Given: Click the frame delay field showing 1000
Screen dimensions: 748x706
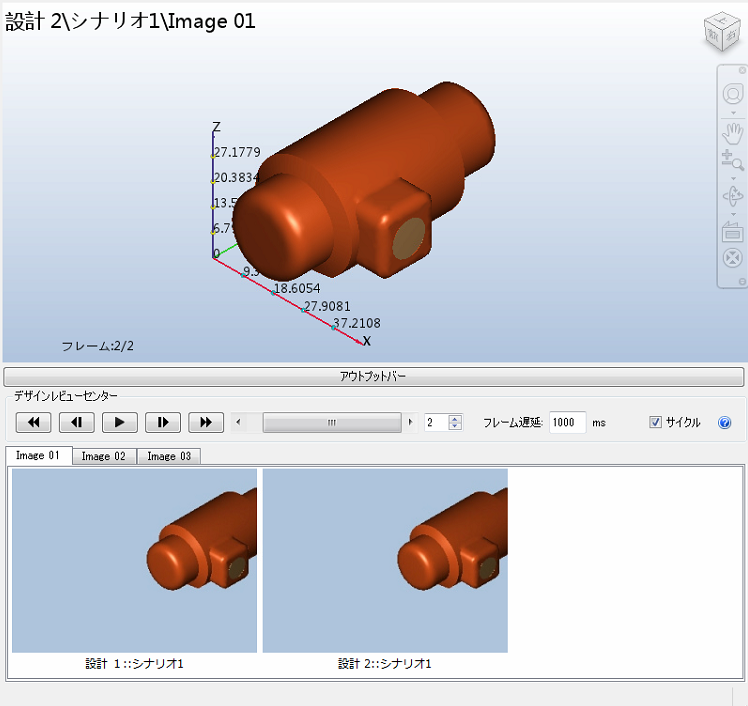Looking at the screenshot, I should 567,422.
